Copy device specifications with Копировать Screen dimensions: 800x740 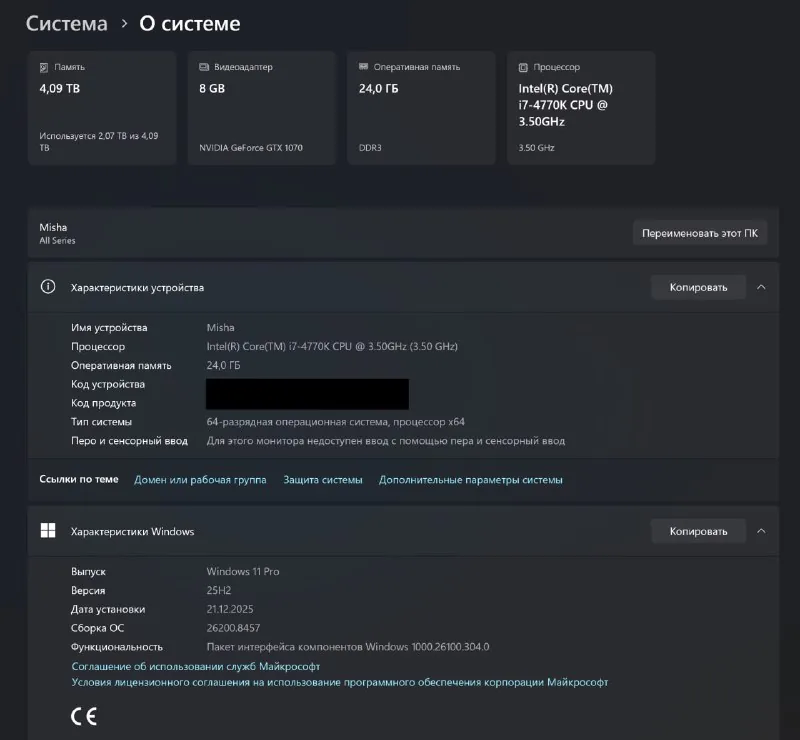(698, 287)
